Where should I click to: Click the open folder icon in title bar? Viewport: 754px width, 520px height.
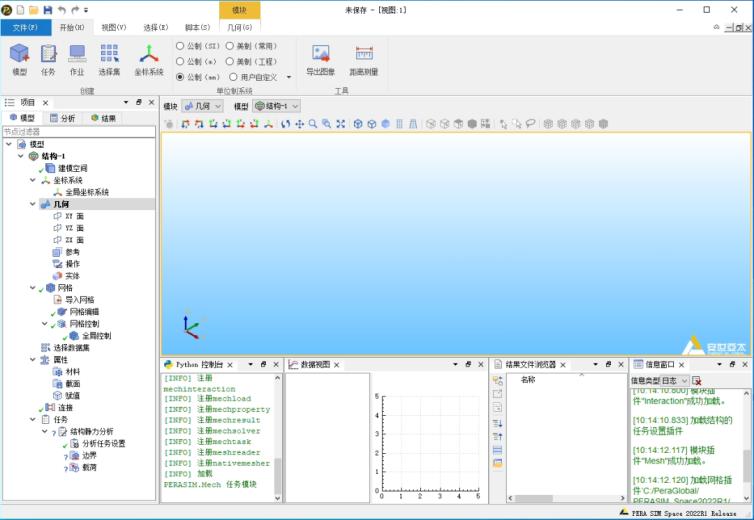tap(34, 10)
